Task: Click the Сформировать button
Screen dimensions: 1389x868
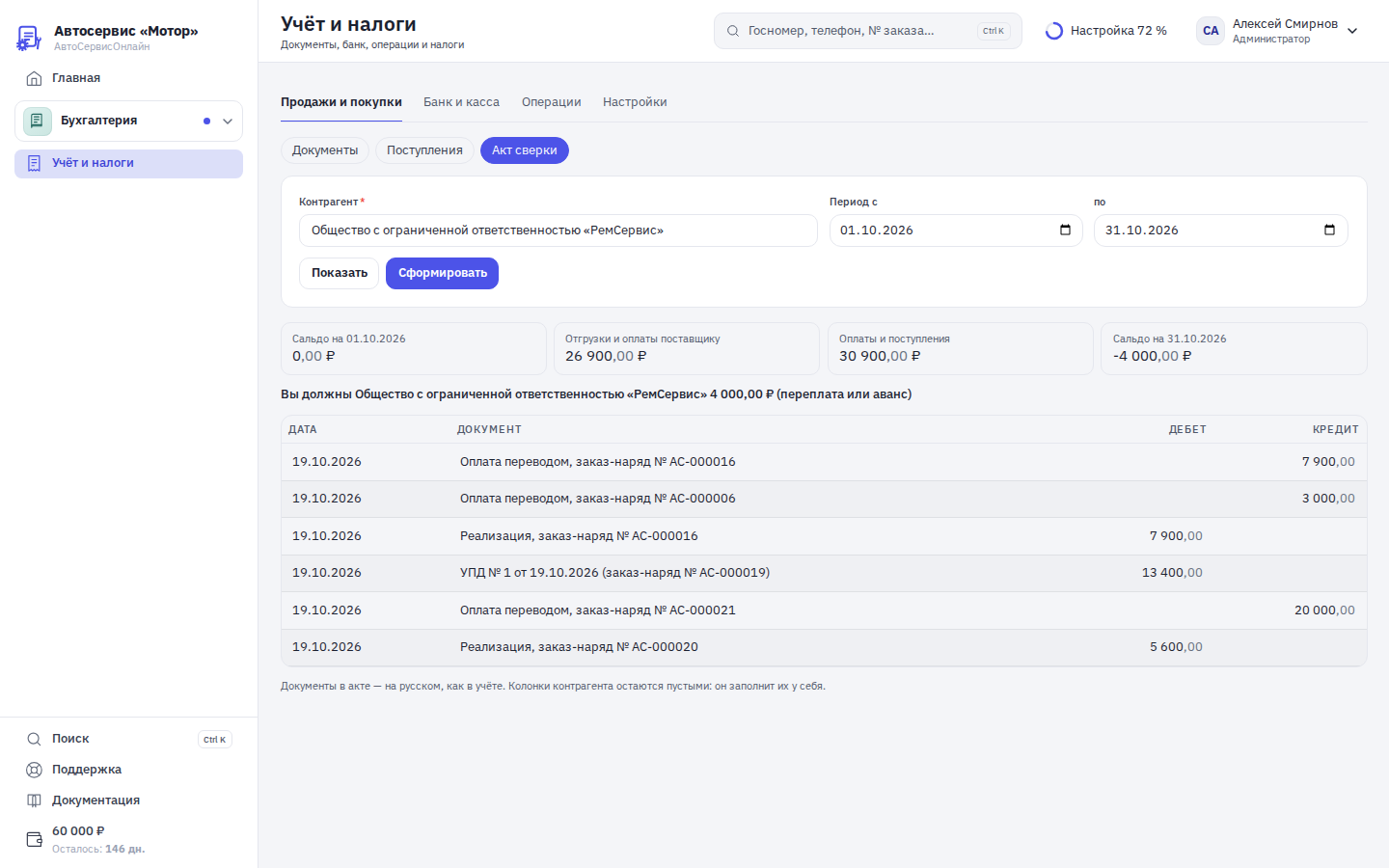Action: (442, 273)
